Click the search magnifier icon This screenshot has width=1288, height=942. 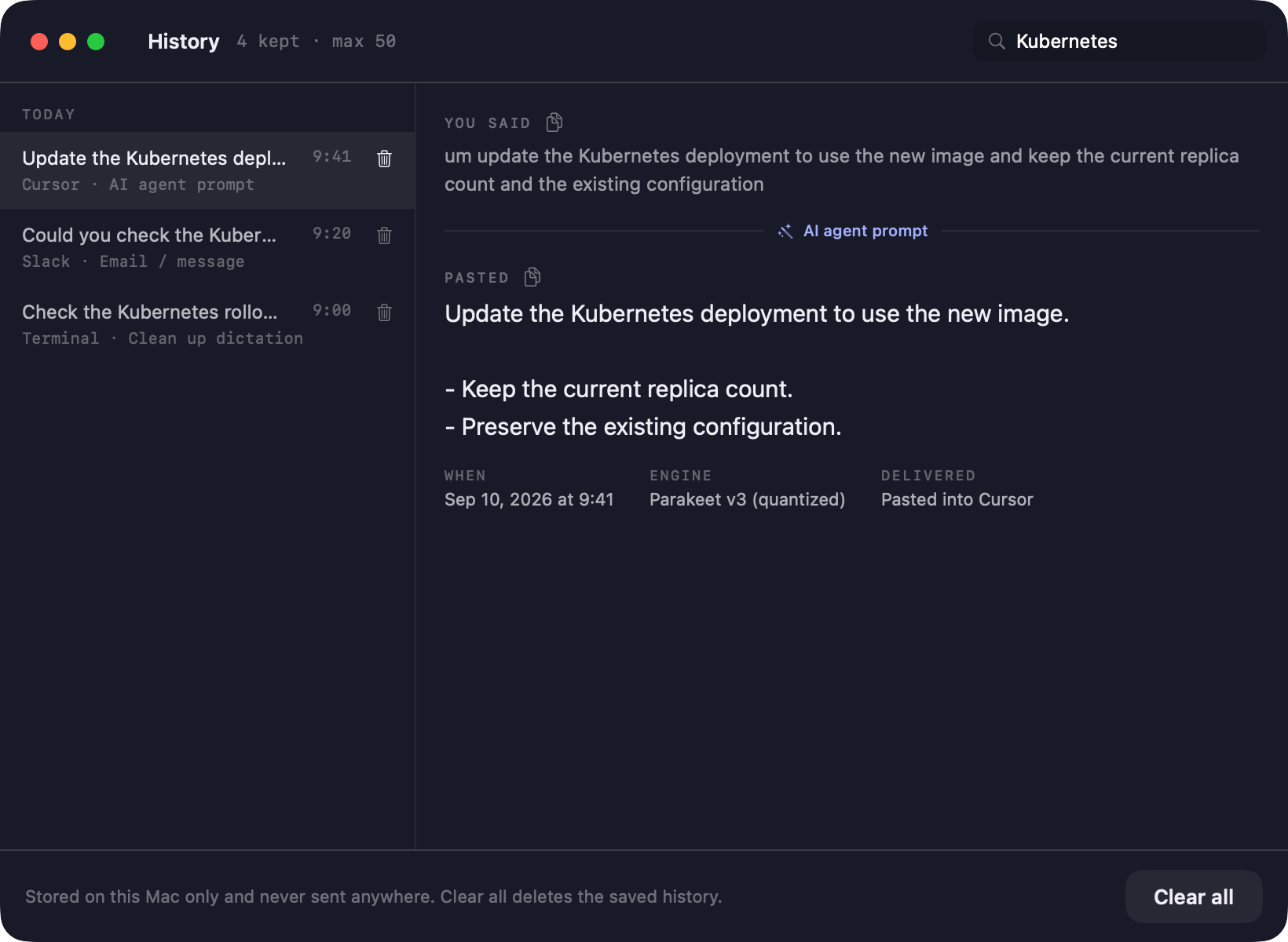pyautogui.click(x=997, y=41)
